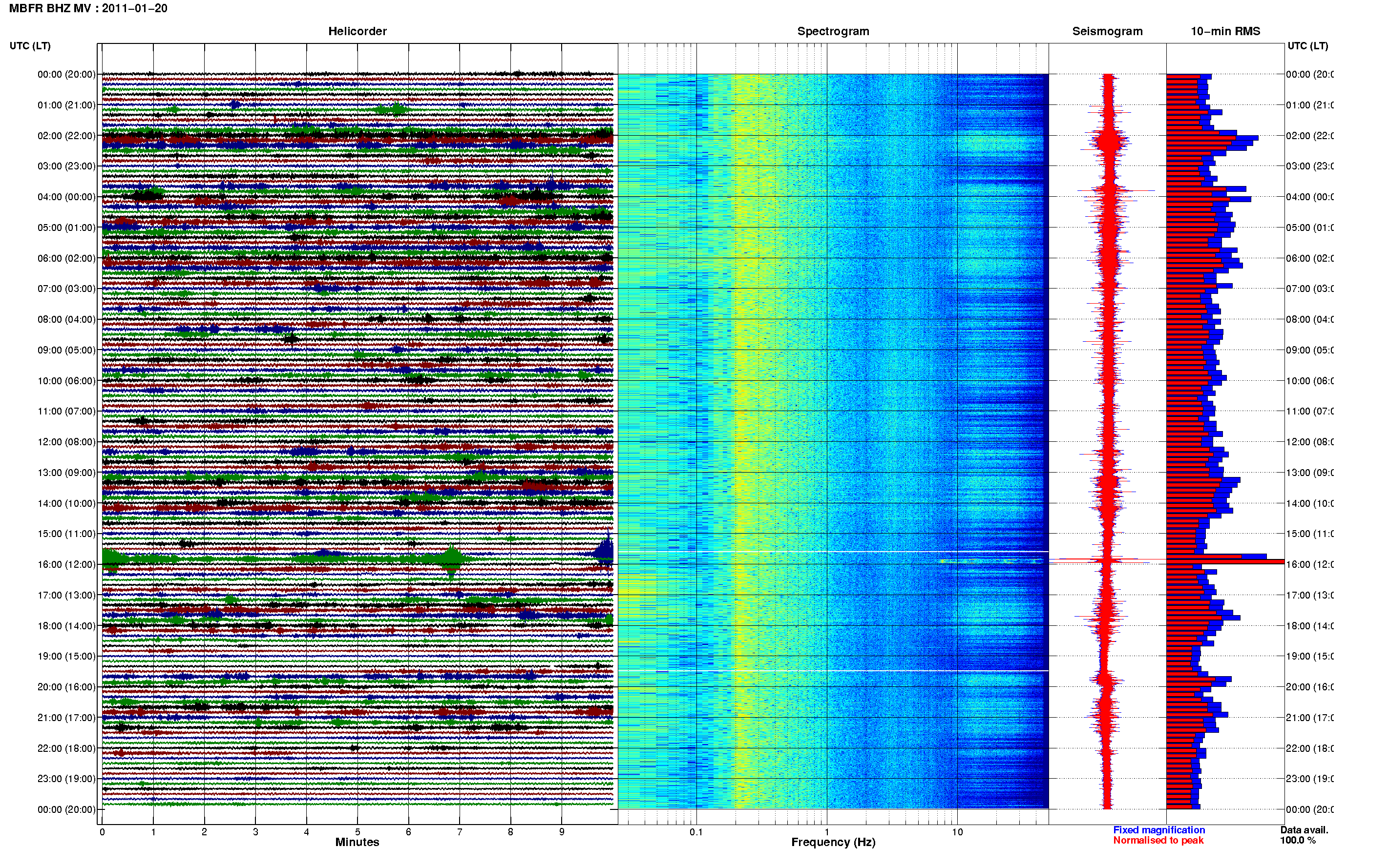Image resolution: width=1389 pixels, height=868 pixels.
Task: Click the '23:00 (19:00)' left time label
Action: [x=66, y=779]
